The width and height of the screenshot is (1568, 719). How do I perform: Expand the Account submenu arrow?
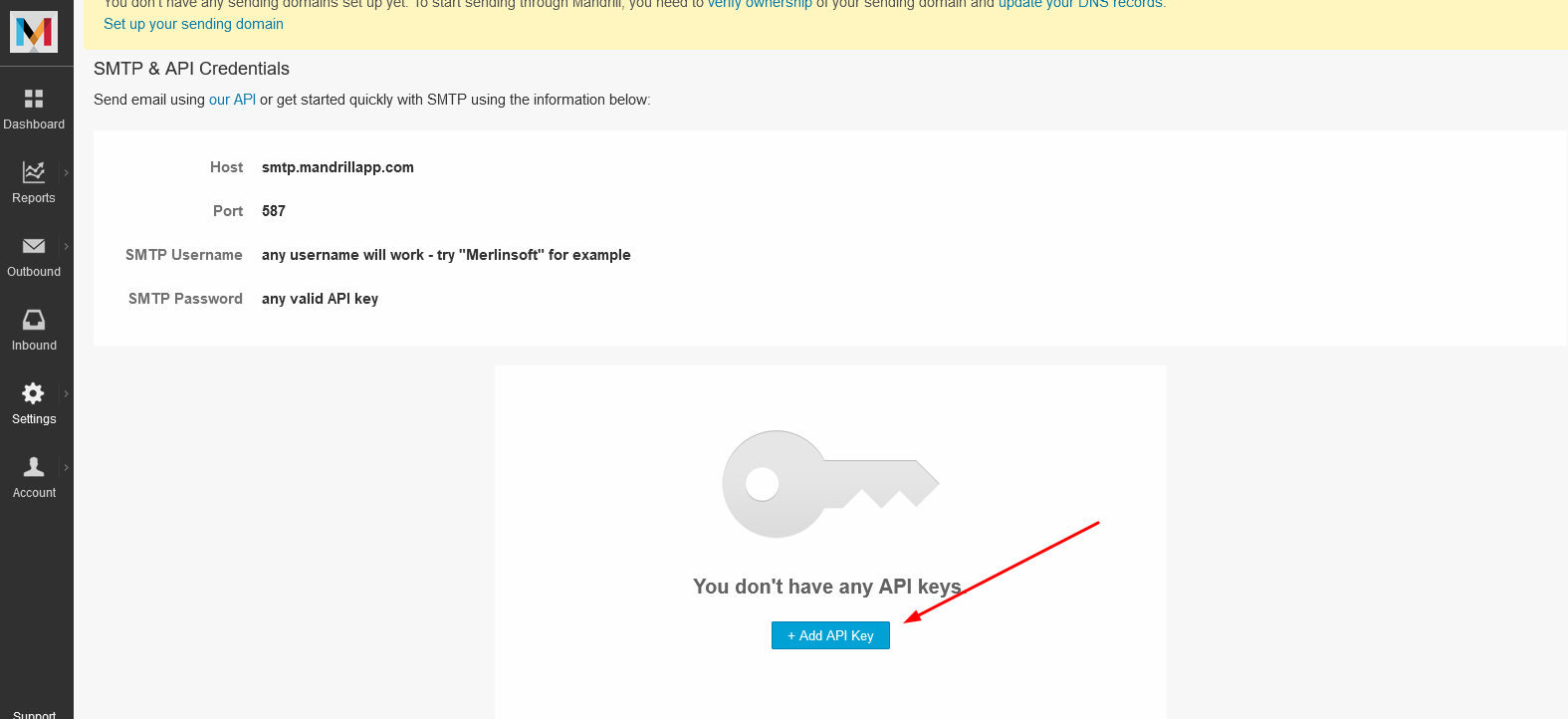(67, 467)
